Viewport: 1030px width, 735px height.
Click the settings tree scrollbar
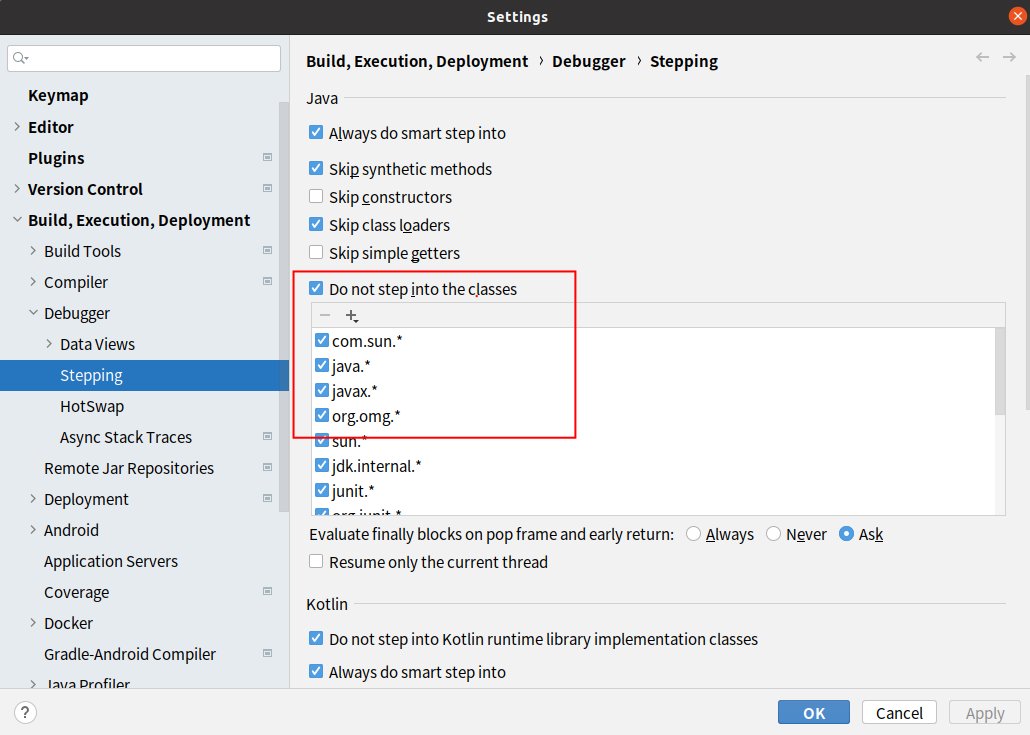(x=284, y=306)
